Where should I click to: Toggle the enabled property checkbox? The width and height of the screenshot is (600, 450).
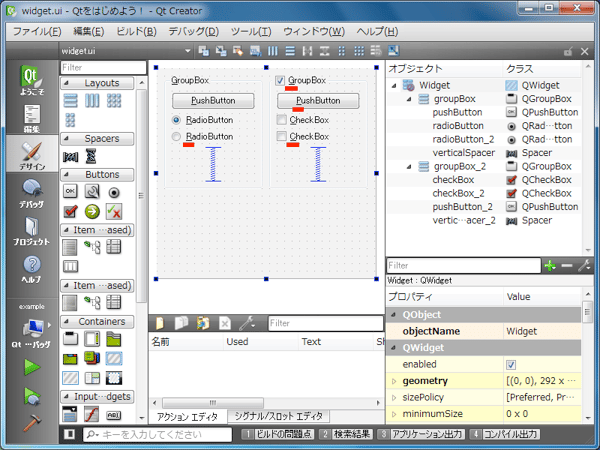click(x=511, y=364)
